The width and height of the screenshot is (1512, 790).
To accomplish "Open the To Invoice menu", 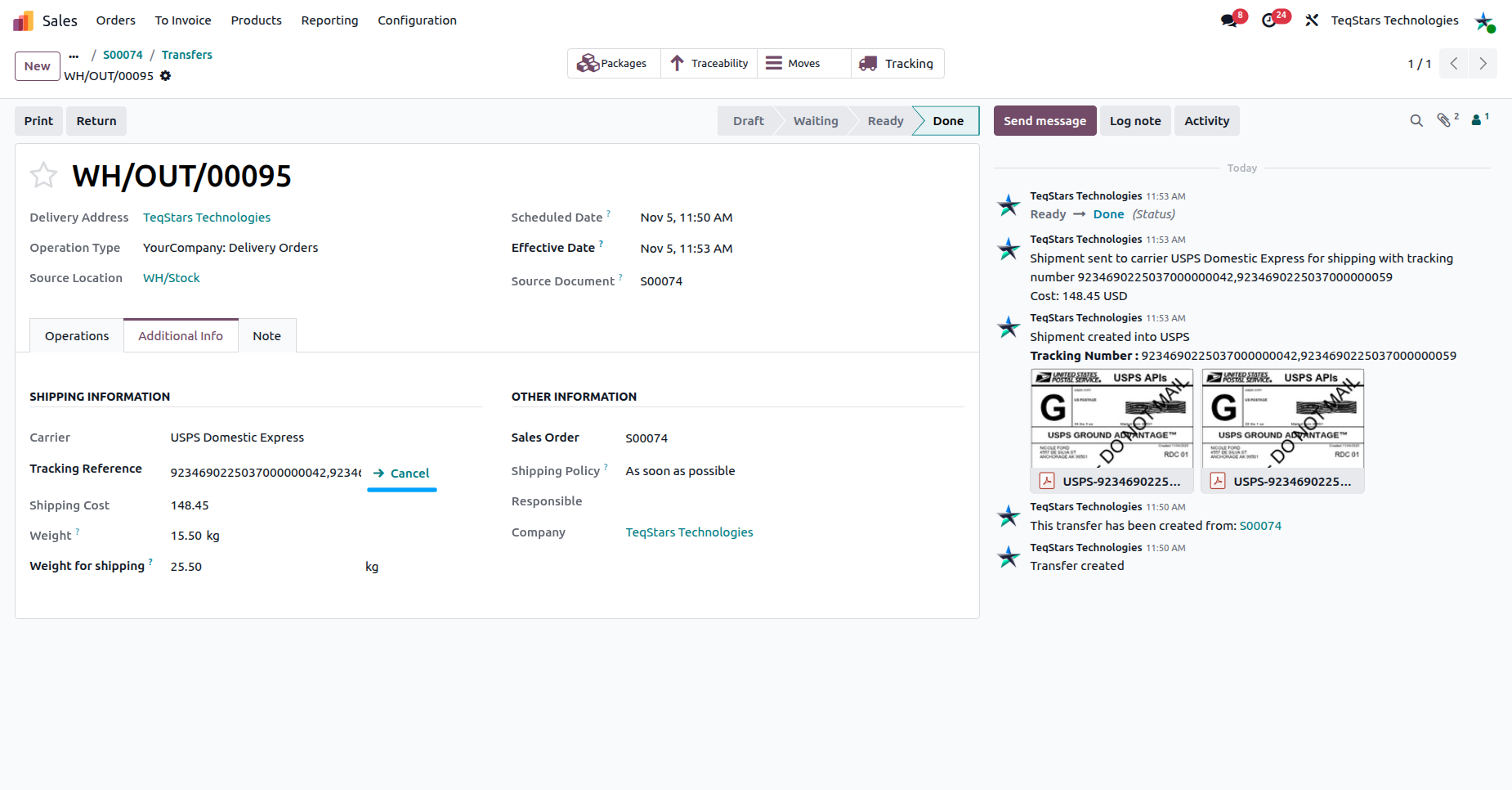I will pyautogui.click(x=183, y=20).
